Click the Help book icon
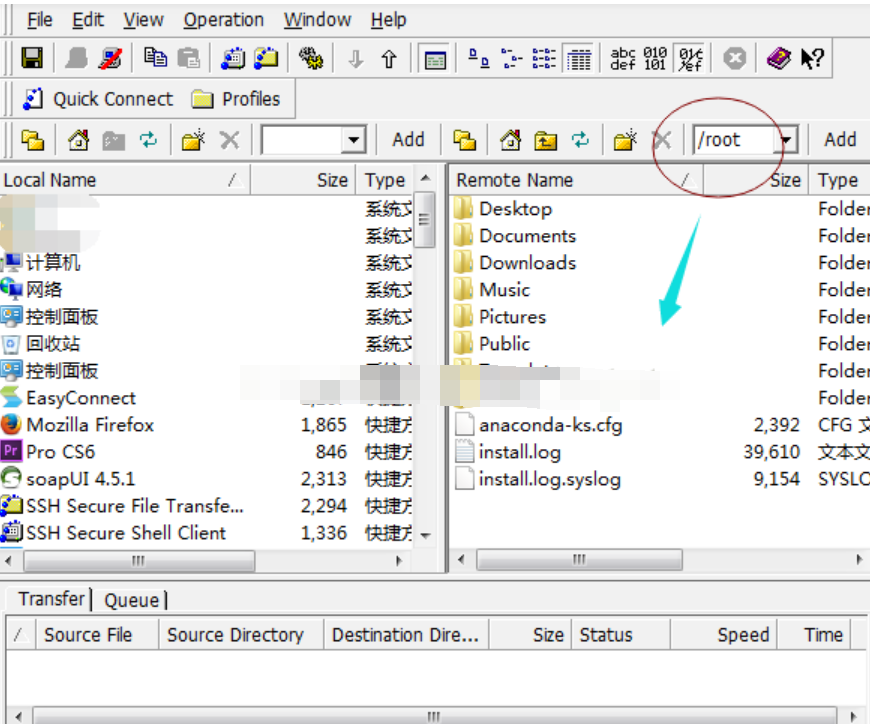This screenshot has width=870, height=724. click(x=778, y=59)
